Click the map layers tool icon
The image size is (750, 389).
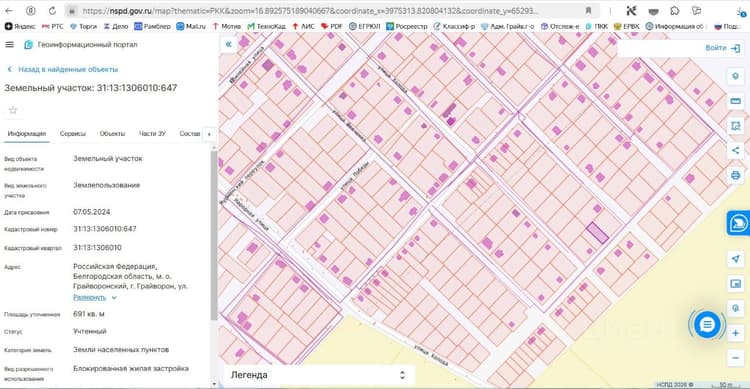tap(736, 76)
